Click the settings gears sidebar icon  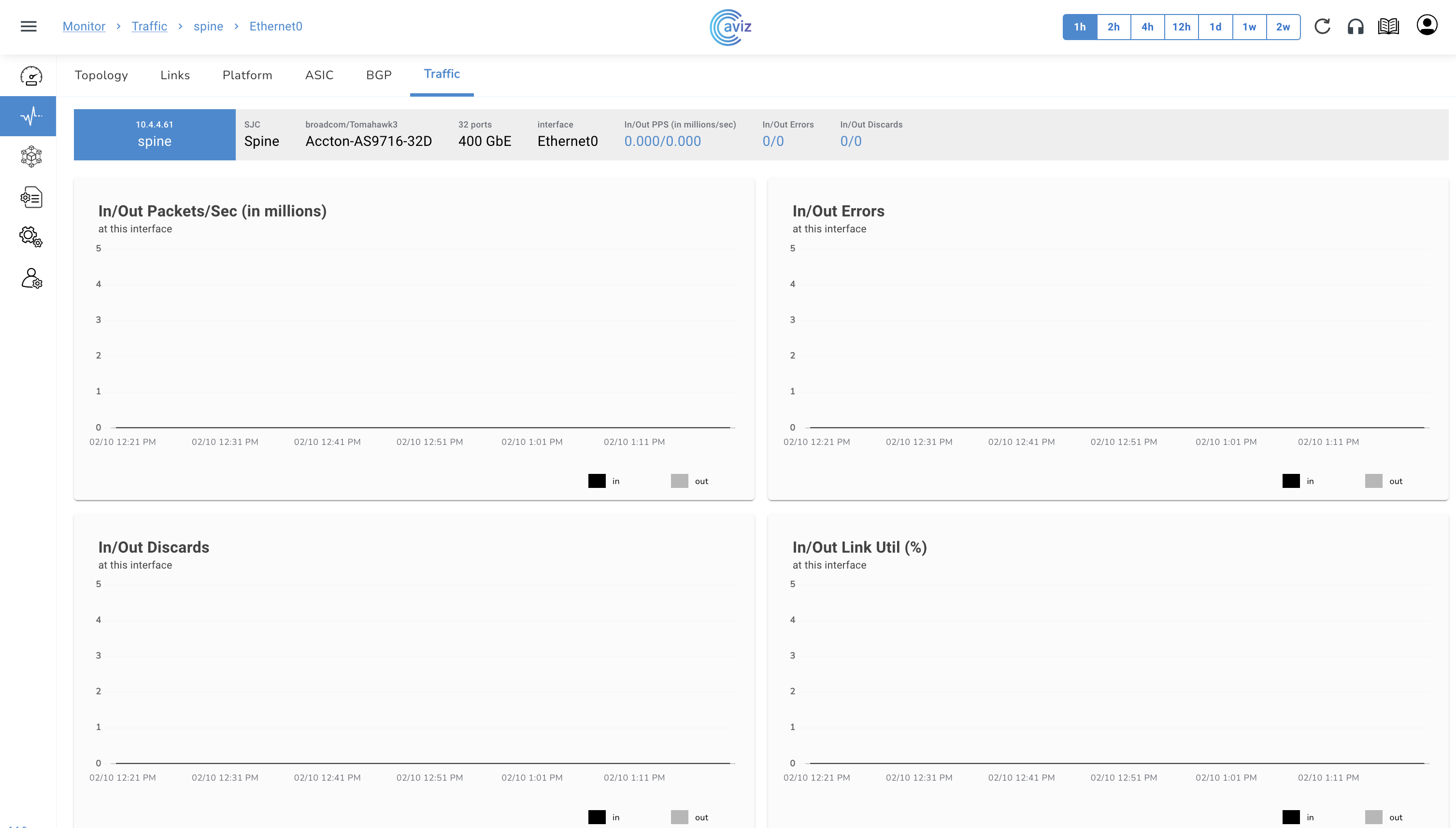click(x=31, y=237)
